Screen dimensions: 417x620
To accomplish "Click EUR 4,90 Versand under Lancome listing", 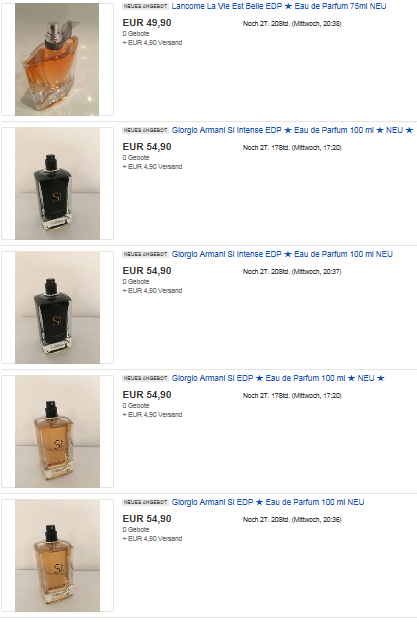I will pos(152,43).
